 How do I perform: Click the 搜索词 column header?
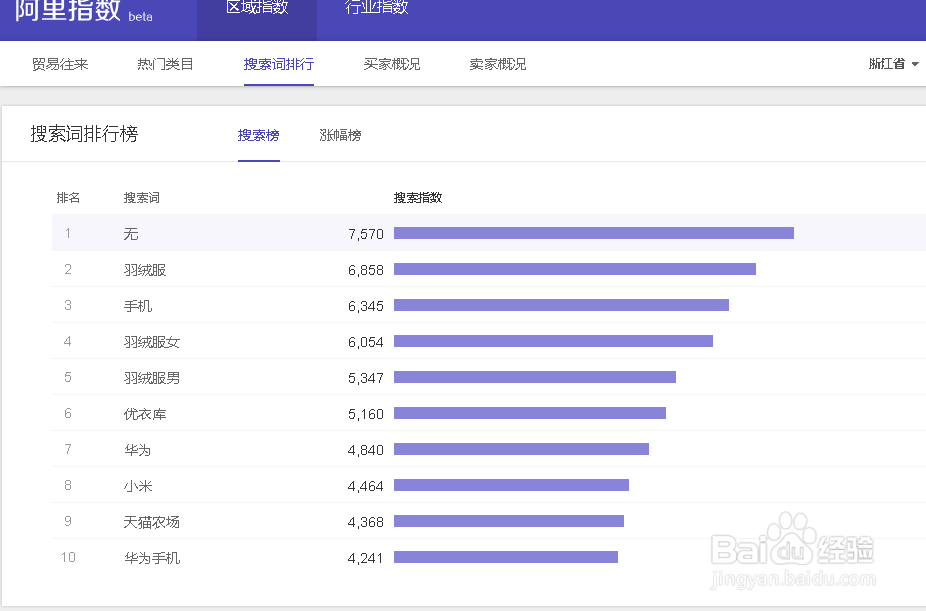coord(141,198)
